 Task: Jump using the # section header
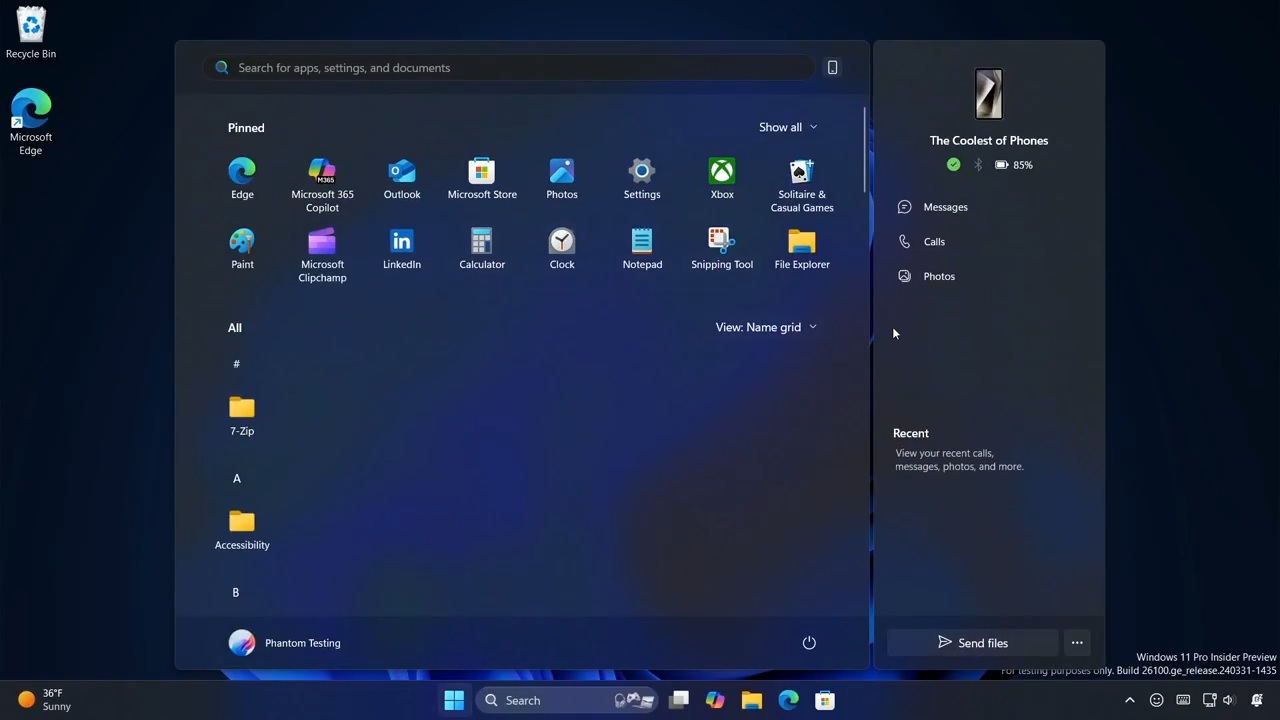[237, 364]
